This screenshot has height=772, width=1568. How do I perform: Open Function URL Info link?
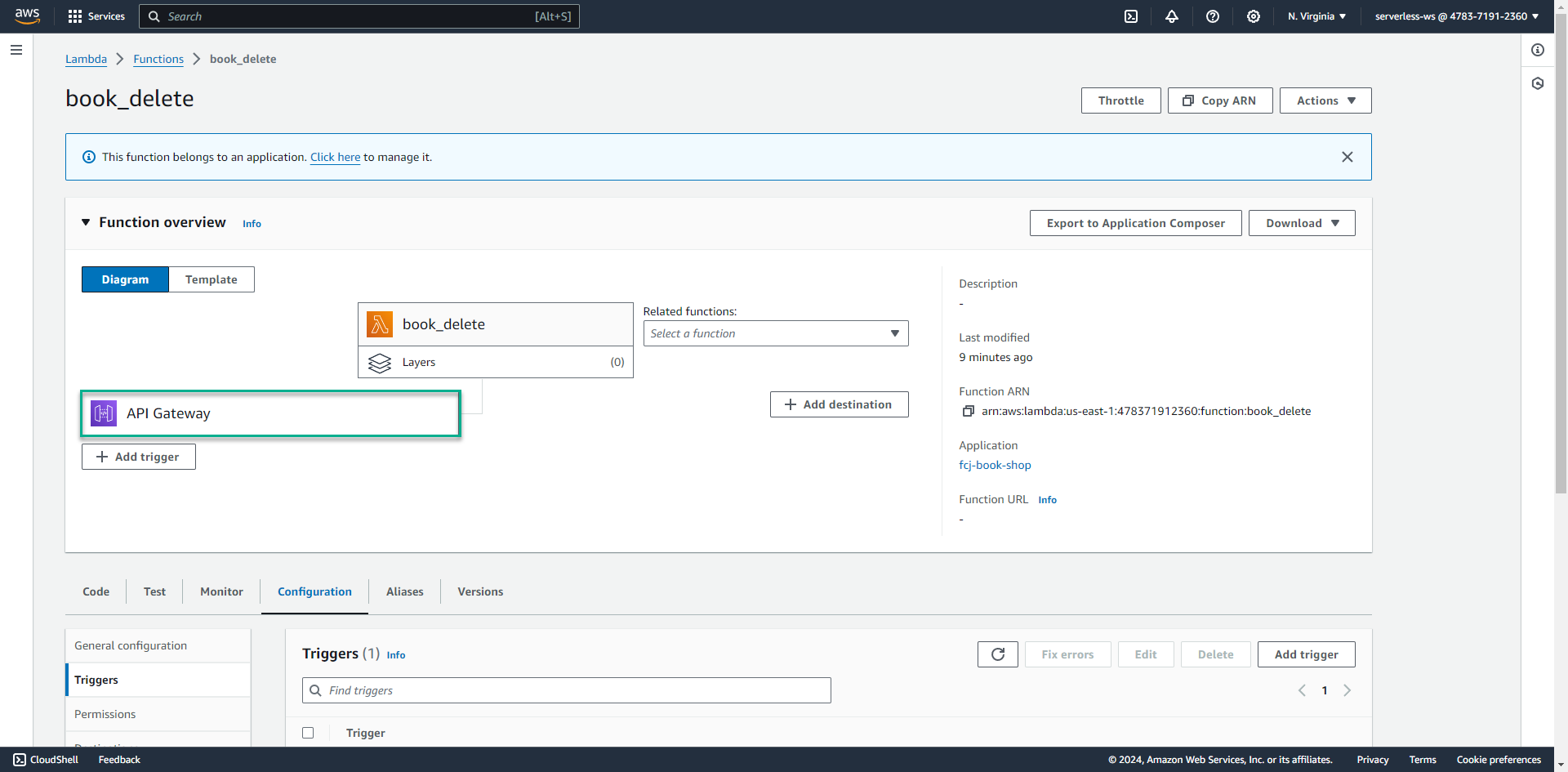pos(1047,500)
